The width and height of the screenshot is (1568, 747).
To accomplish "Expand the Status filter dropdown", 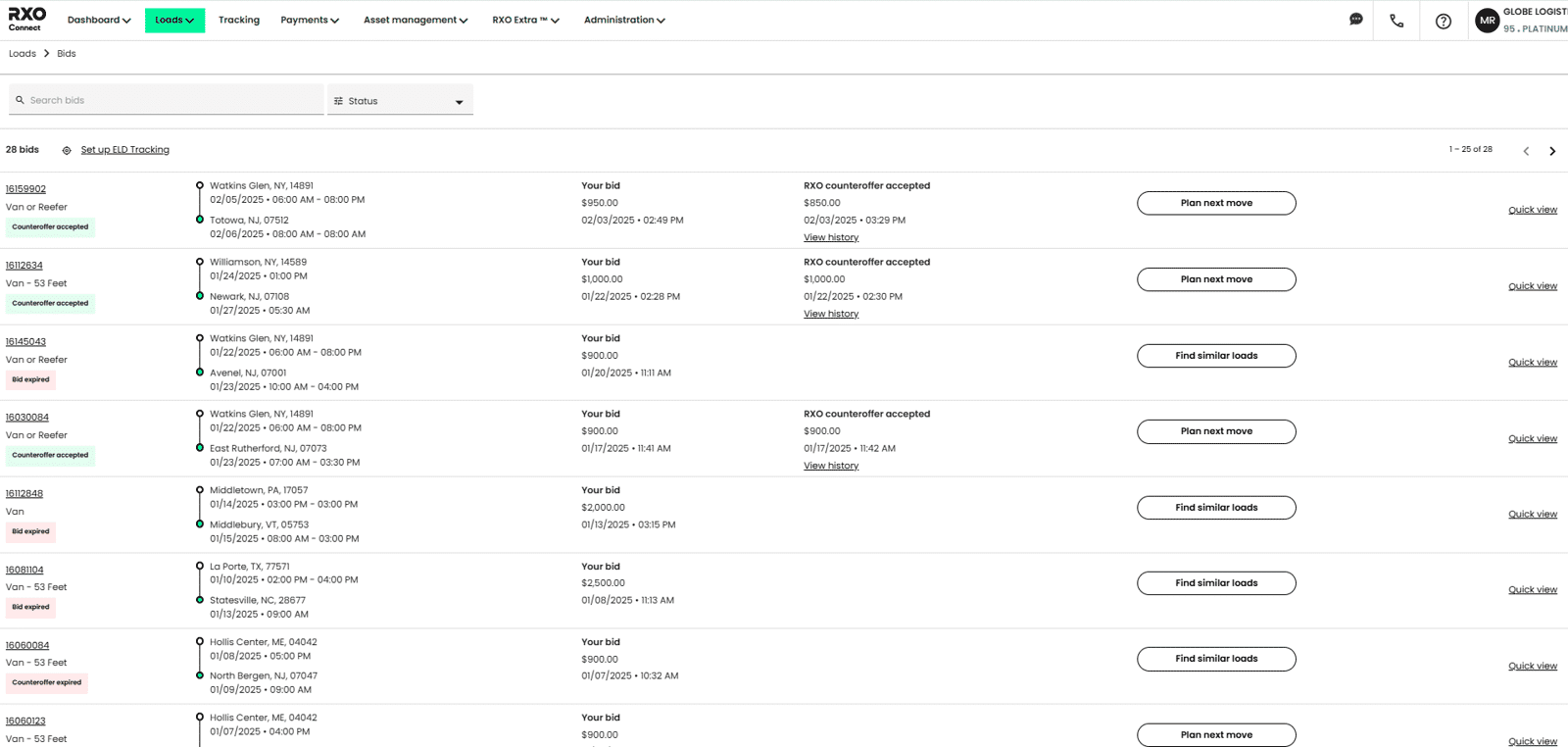I will coord(400,101).
